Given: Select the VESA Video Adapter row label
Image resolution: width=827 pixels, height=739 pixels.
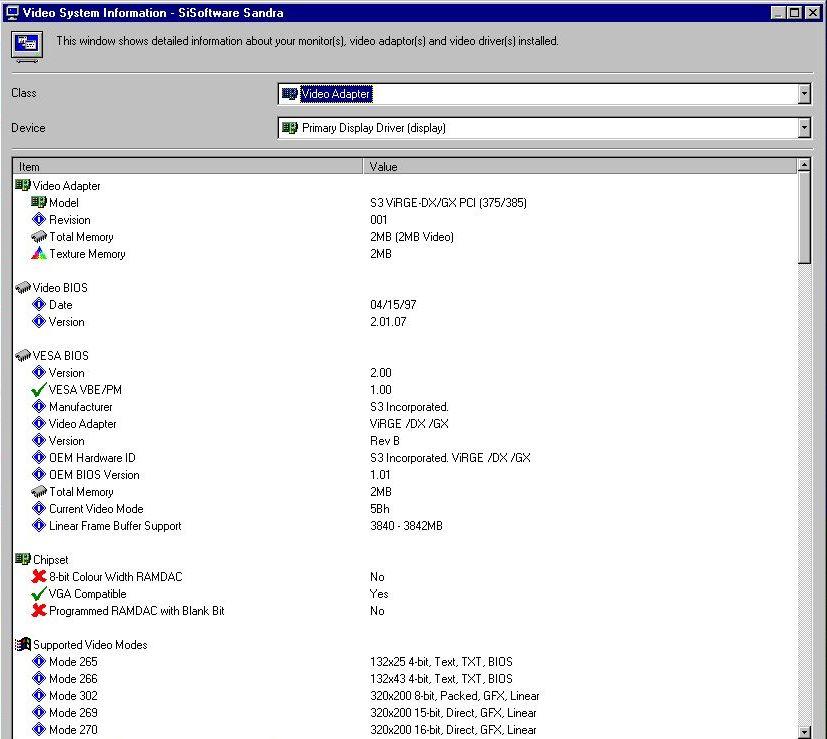Looking at the screenshot, I should tap(82, 424).
